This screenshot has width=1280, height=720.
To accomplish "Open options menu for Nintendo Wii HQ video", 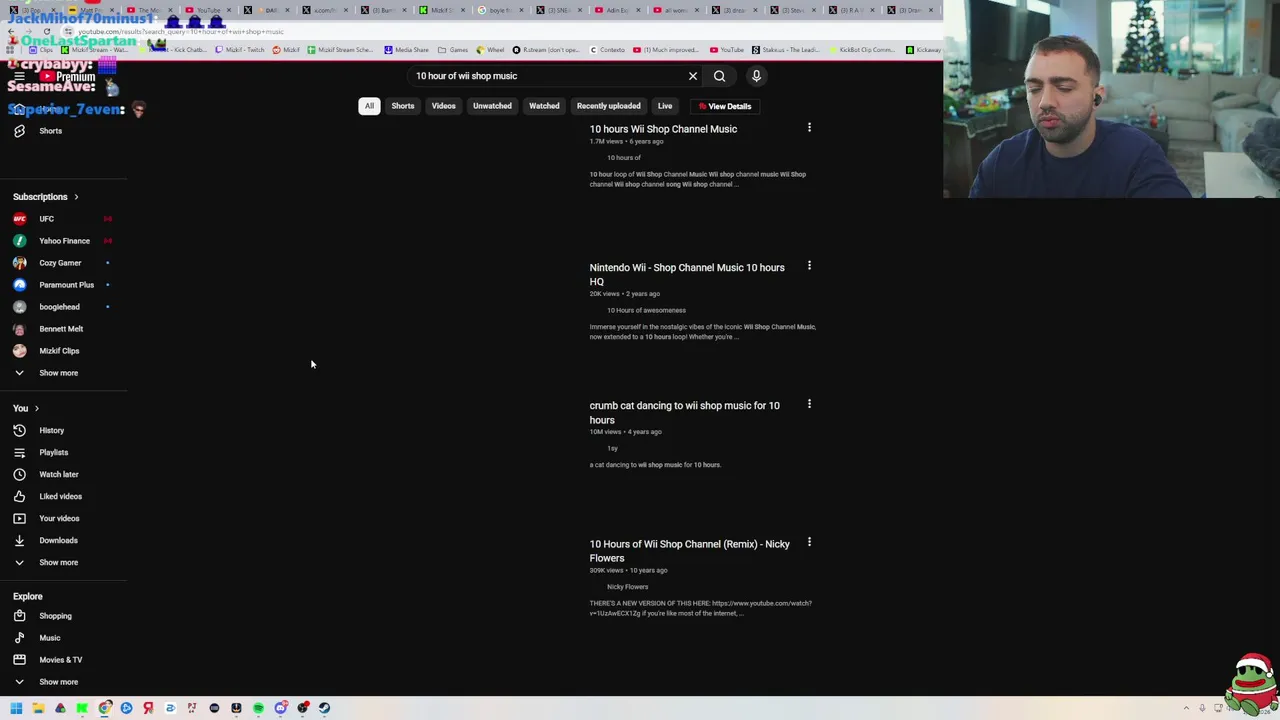I will 809,266.
